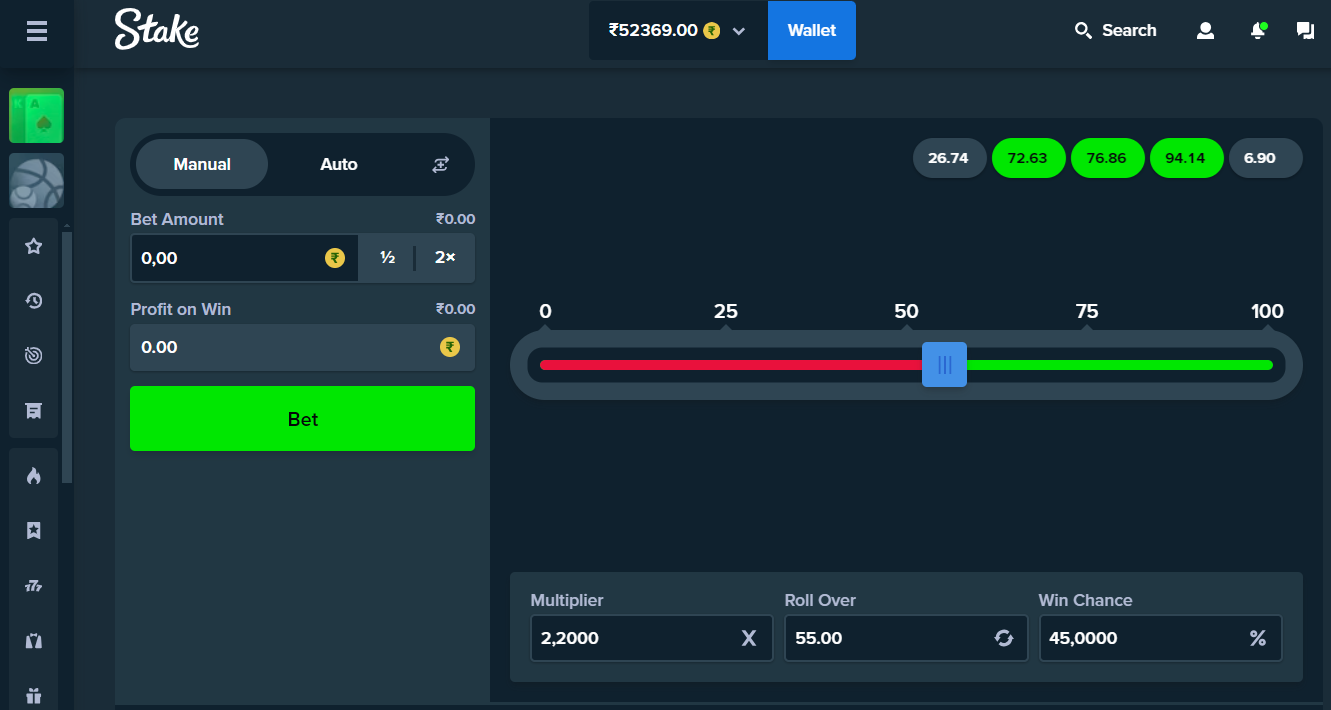This screenshot has height=710, width=1331.
Task: Open the Favourites star icon in sidebar
Action: pos(35,245)
